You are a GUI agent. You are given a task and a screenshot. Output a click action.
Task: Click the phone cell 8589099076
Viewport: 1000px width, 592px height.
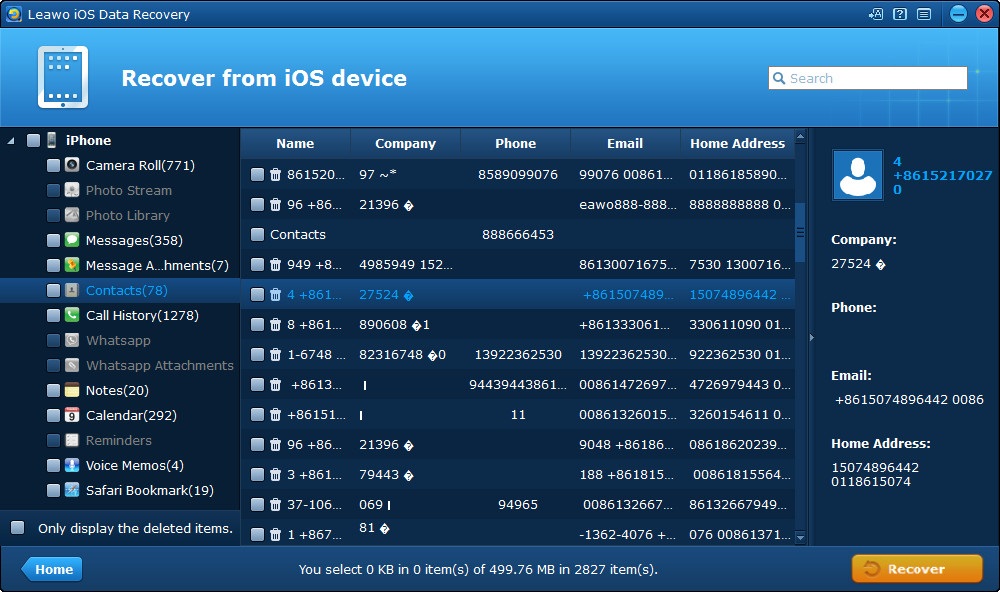tap(518, 175)
